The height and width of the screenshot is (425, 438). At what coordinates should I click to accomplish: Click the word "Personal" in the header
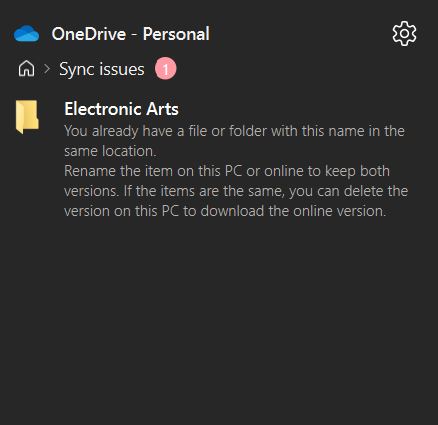tap(176, 34)
